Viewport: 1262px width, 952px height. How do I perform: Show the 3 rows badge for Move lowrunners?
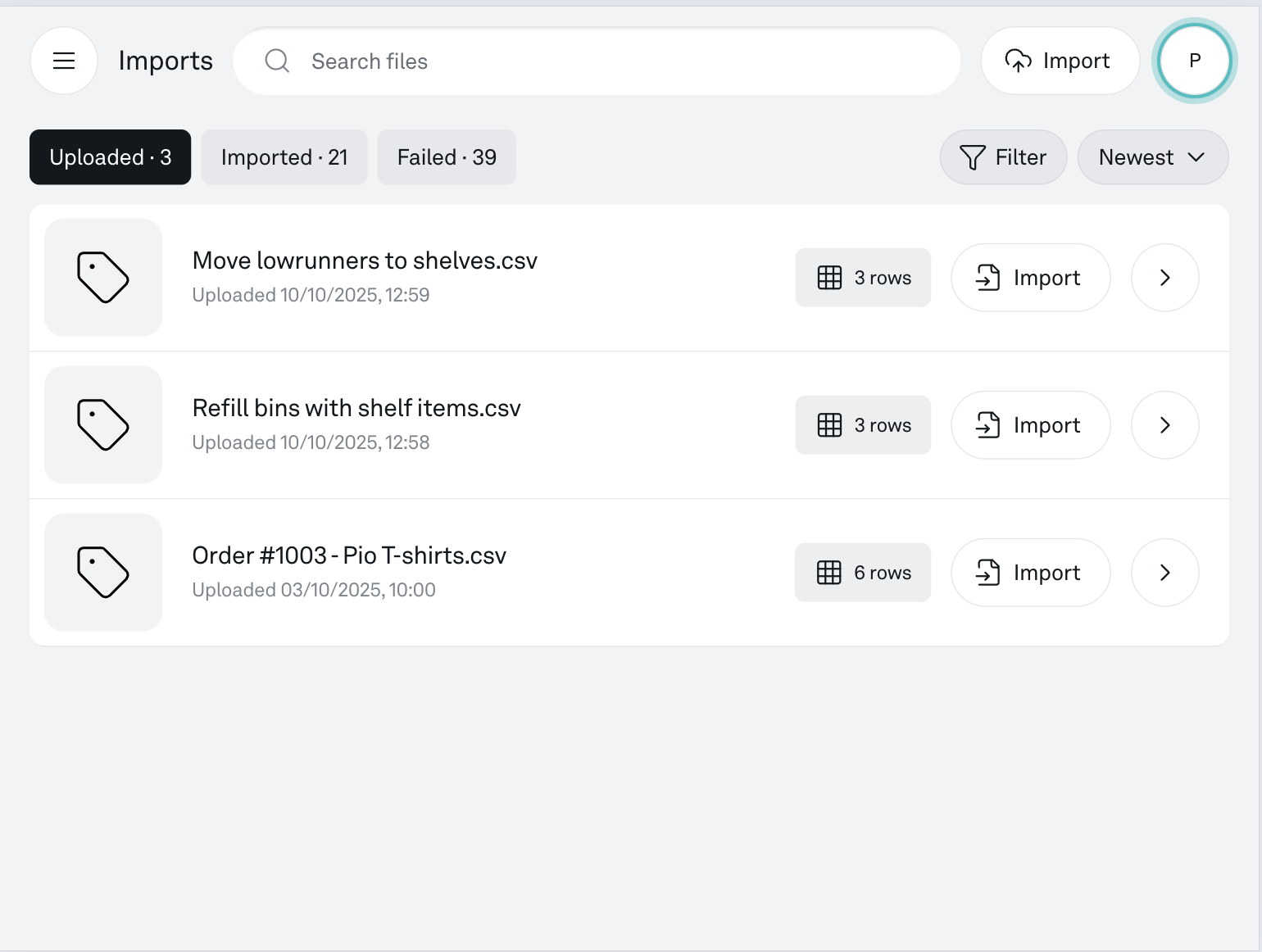coord(863,278)
